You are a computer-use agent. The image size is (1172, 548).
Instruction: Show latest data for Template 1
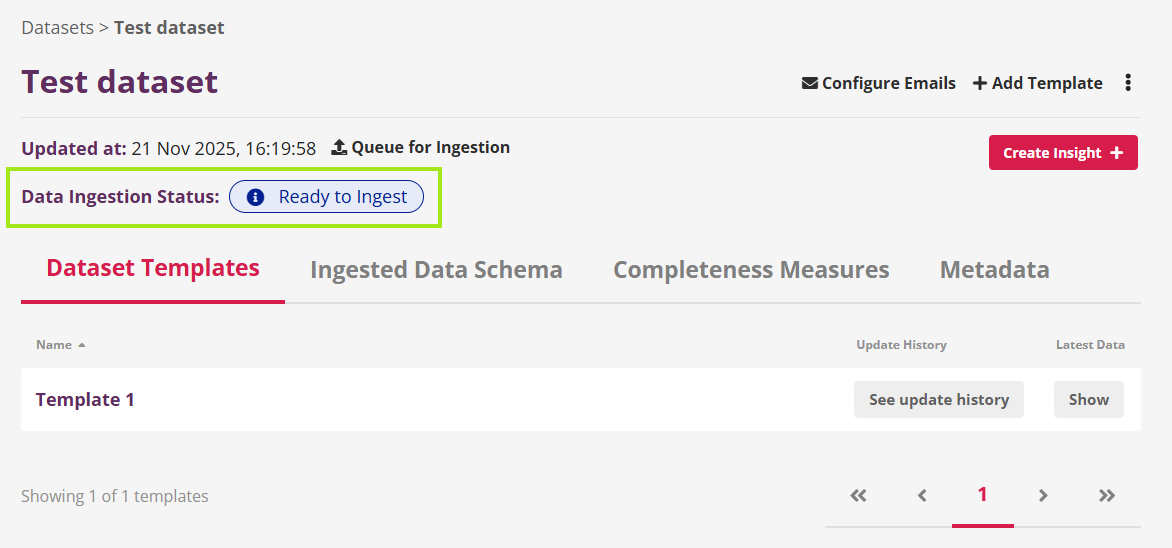coord(1088,400)
